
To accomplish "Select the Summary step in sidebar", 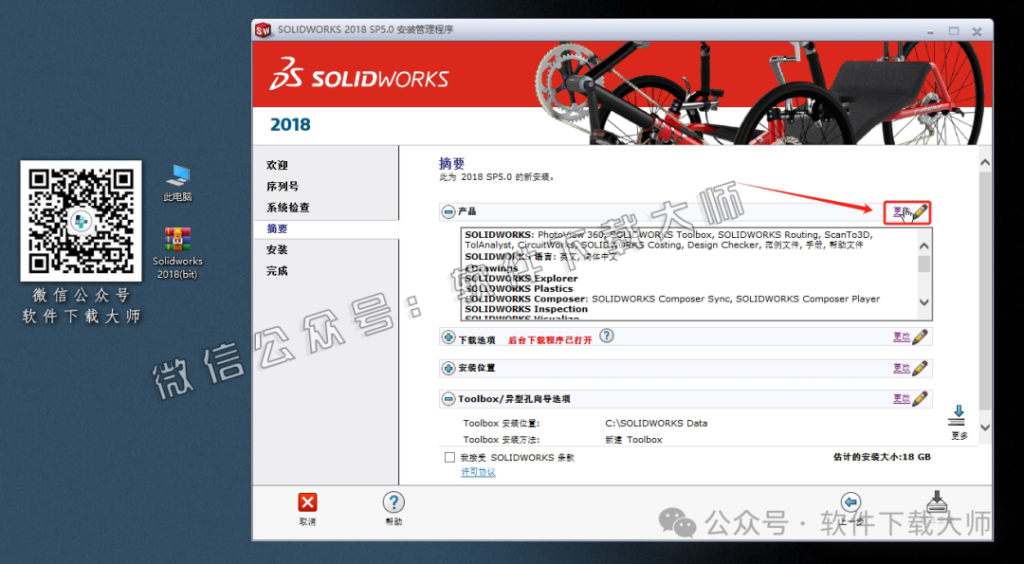I will 277,229.
